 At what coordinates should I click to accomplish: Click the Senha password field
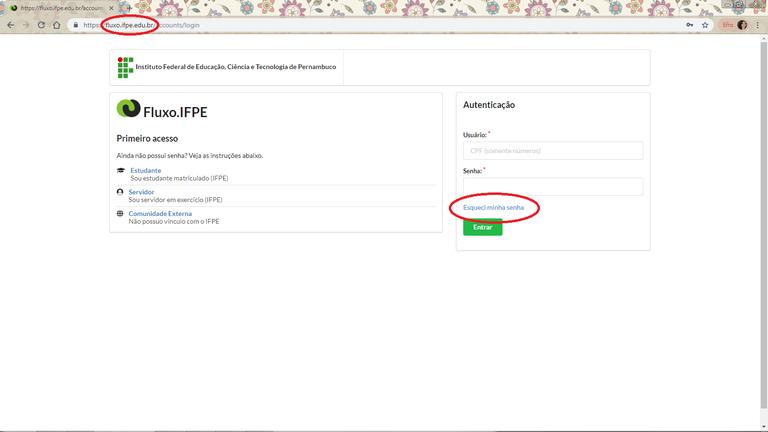point(553,187)
